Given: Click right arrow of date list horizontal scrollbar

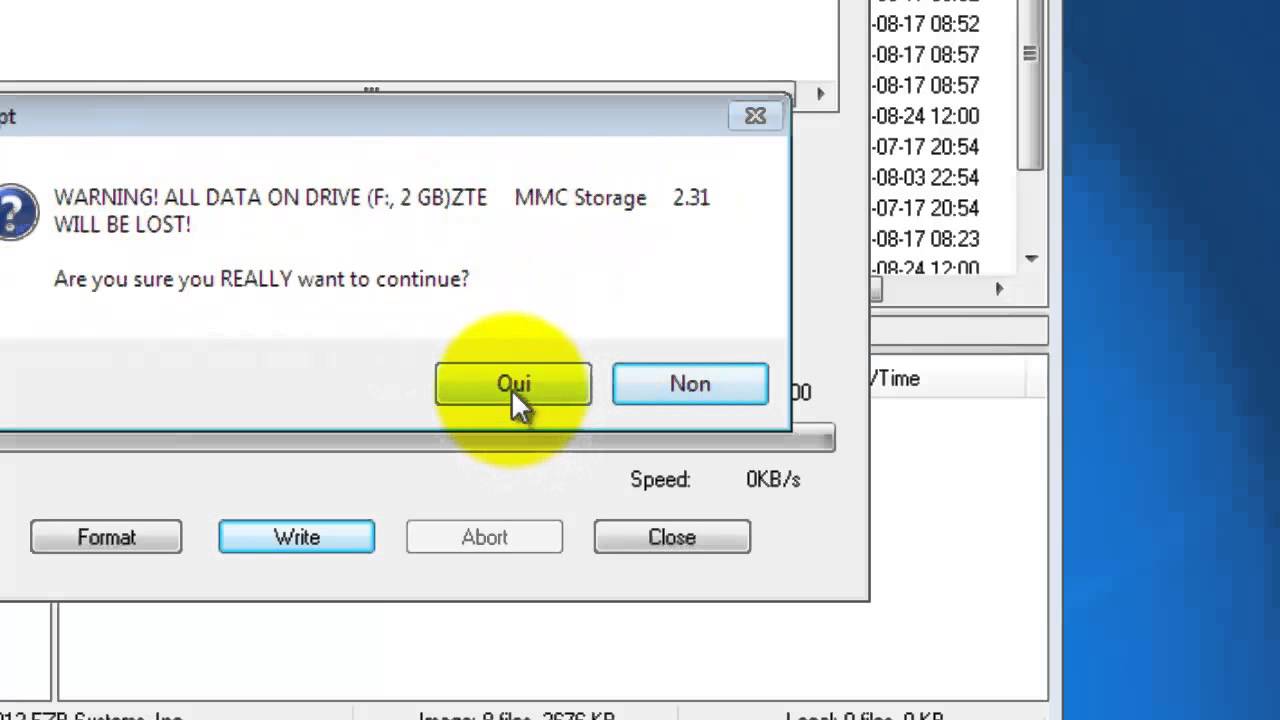Looking at the screenshot, I should tap(999, 289).
